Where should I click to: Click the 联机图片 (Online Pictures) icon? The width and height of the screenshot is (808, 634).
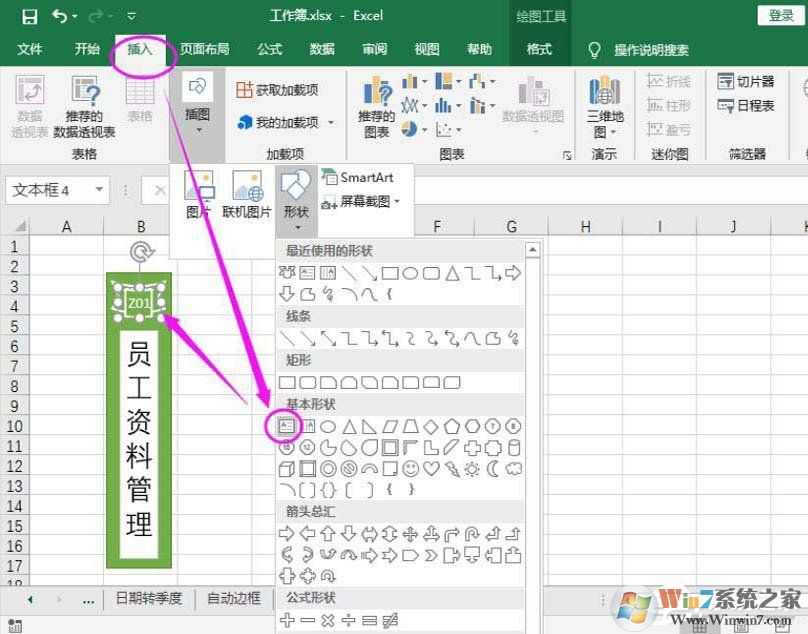point(247,191)
